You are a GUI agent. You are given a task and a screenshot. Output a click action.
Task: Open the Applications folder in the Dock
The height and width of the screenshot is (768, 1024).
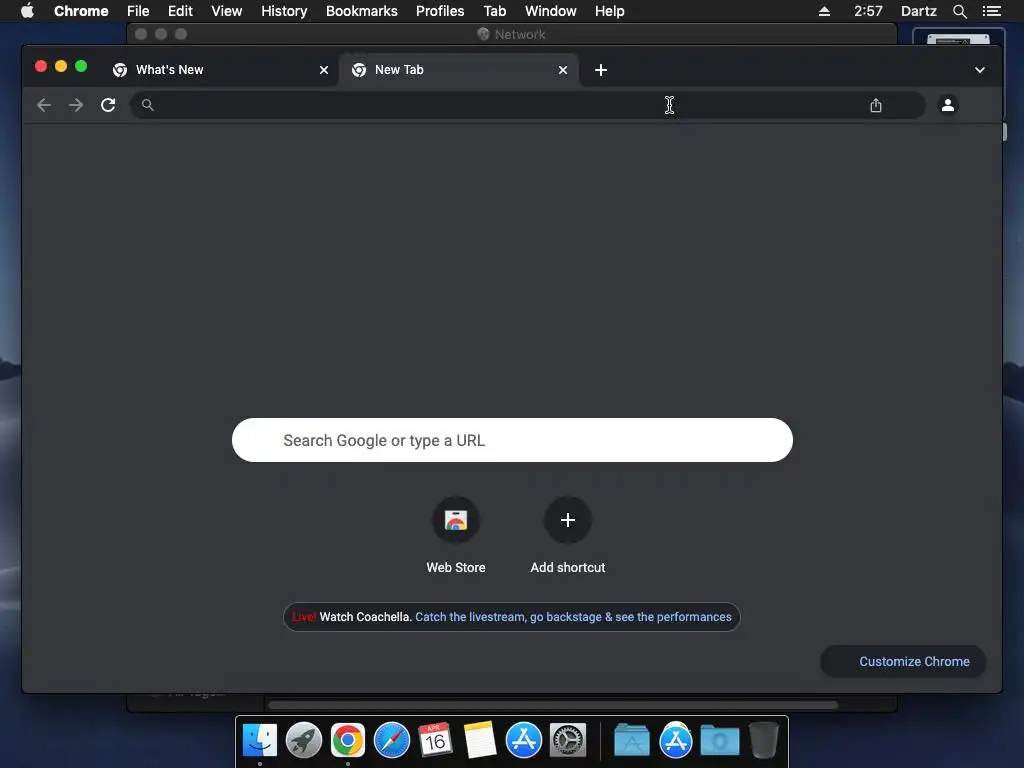tap(632, 740)
